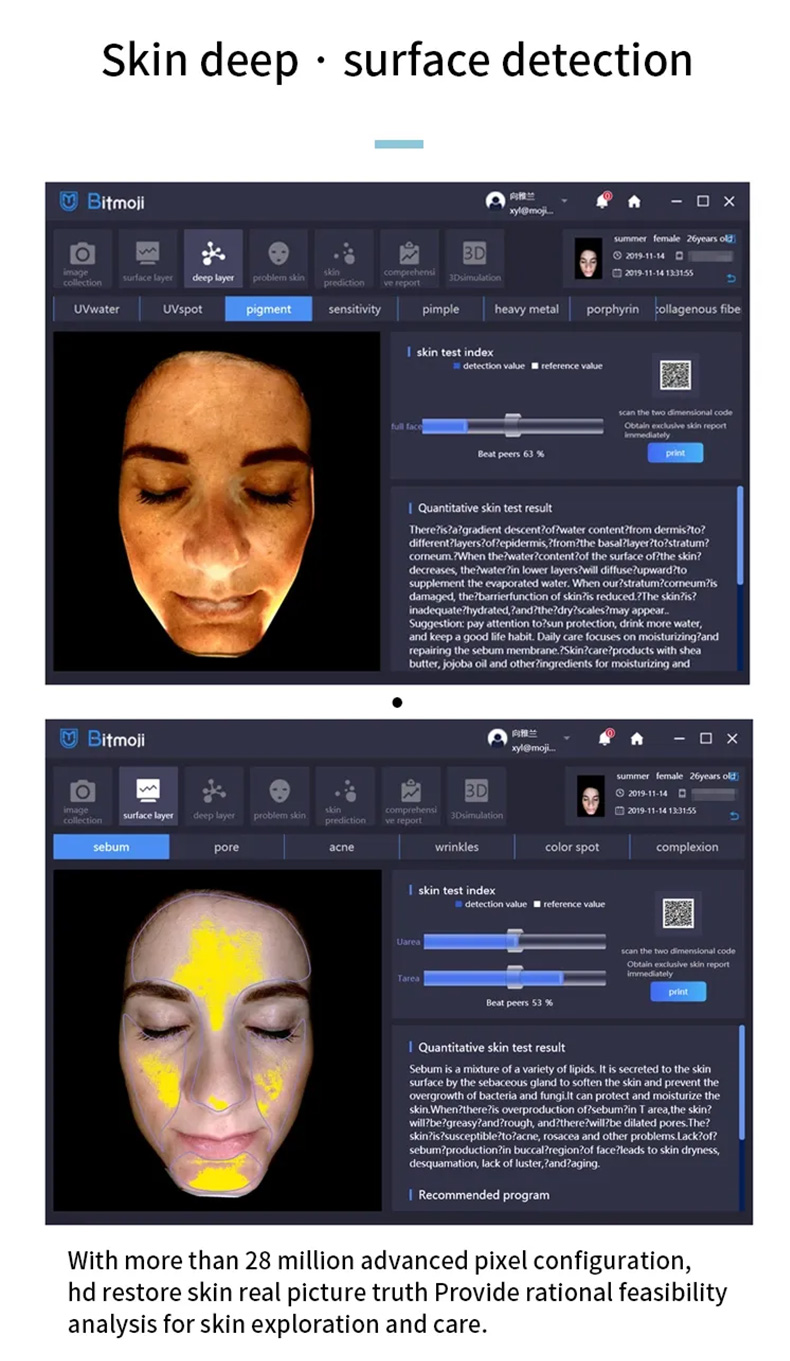Select the color spot tab
790x1361 pixels.
point(572,847)
